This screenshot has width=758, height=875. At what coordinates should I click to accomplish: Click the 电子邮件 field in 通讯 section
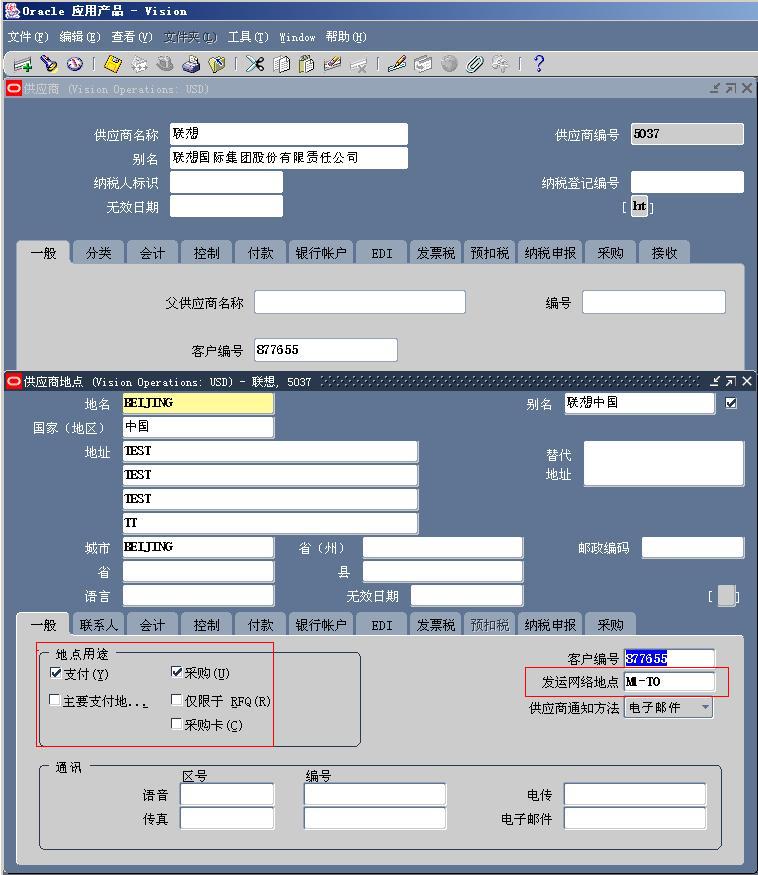[635, 819]
